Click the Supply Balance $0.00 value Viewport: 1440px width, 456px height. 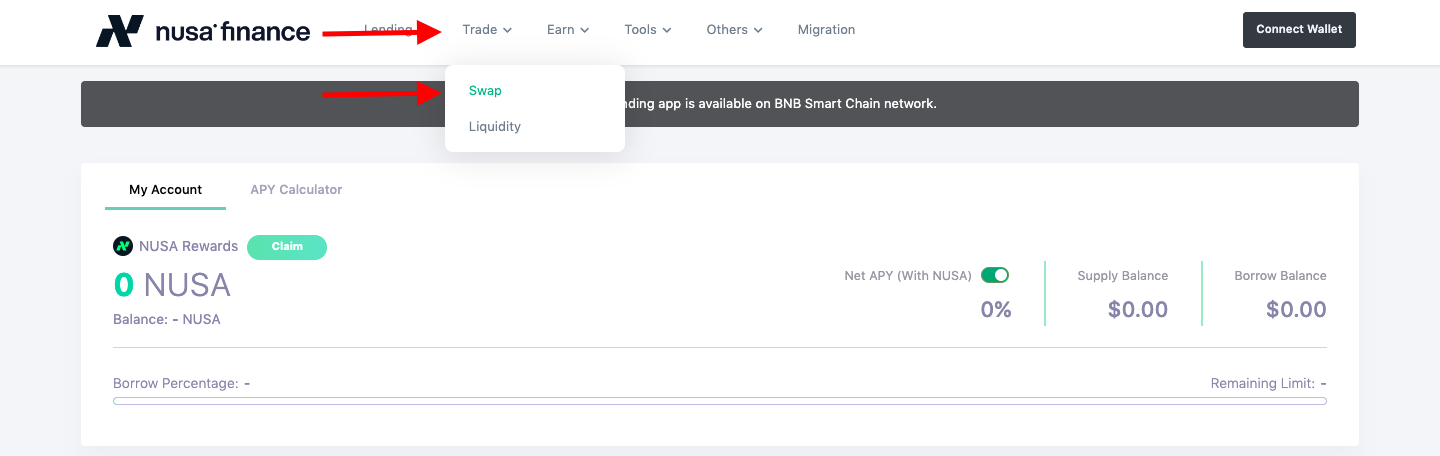click(1138, 310)
